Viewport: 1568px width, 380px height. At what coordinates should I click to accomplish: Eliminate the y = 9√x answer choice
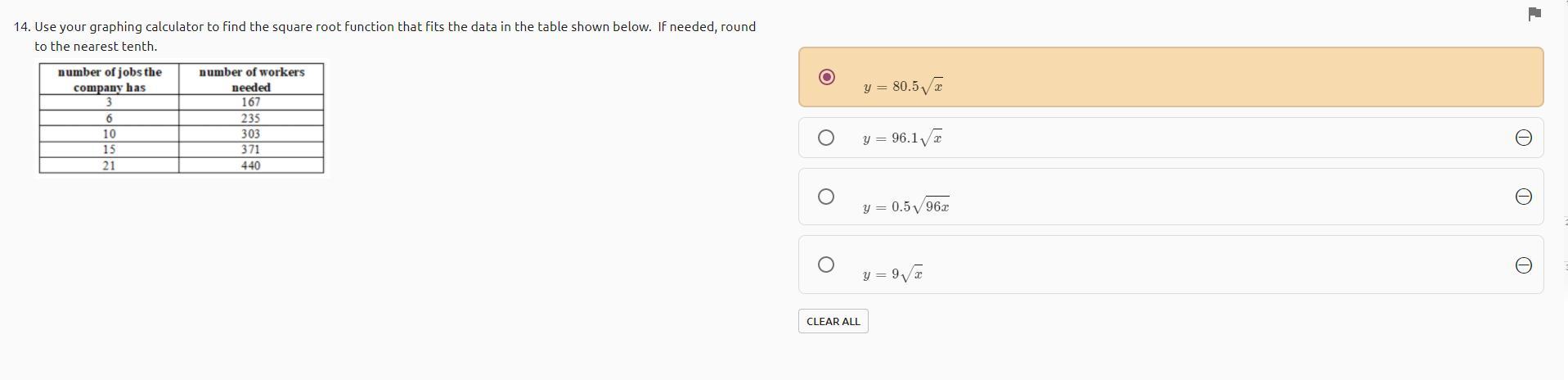(x=1523, y=265)
